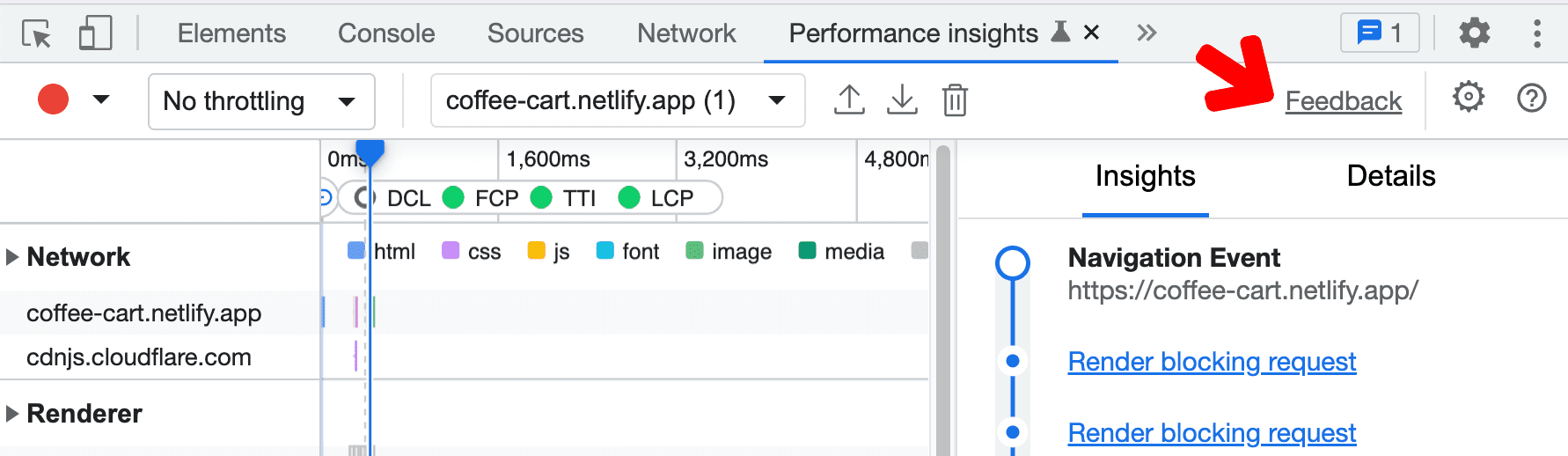Open the No throttling dropdown

coord(261,101)
